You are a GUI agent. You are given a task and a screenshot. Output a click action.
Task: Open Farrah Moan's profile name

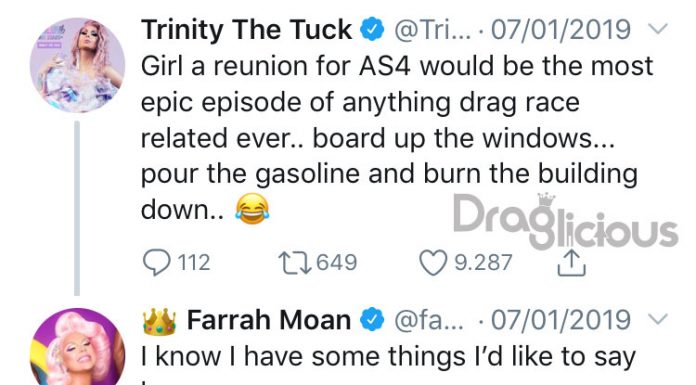point(269,320)
